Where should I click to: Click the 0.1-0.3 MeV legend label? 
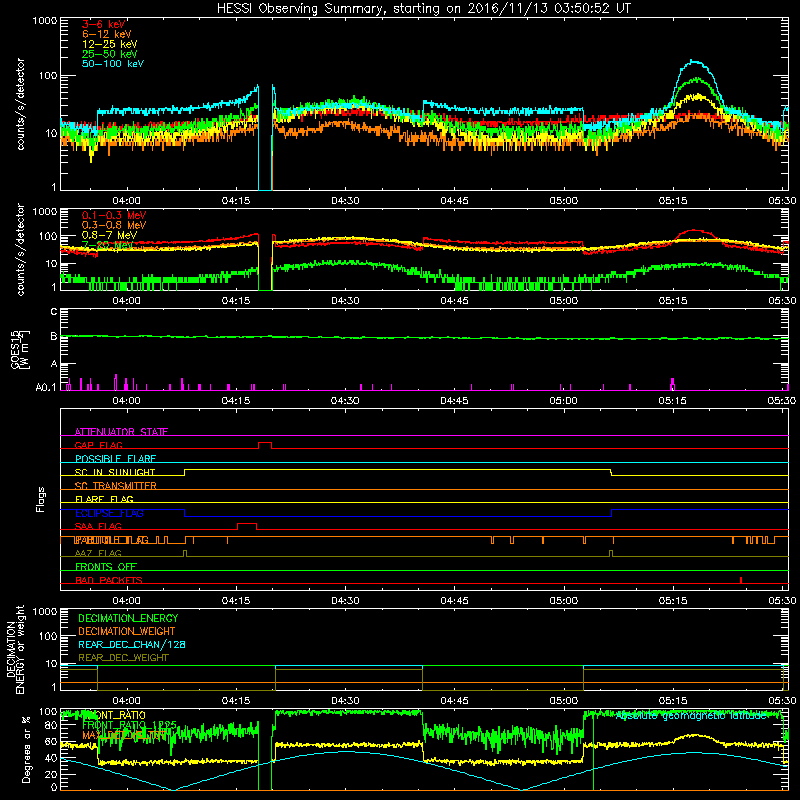pyautogui.click(x=114, y=215)
